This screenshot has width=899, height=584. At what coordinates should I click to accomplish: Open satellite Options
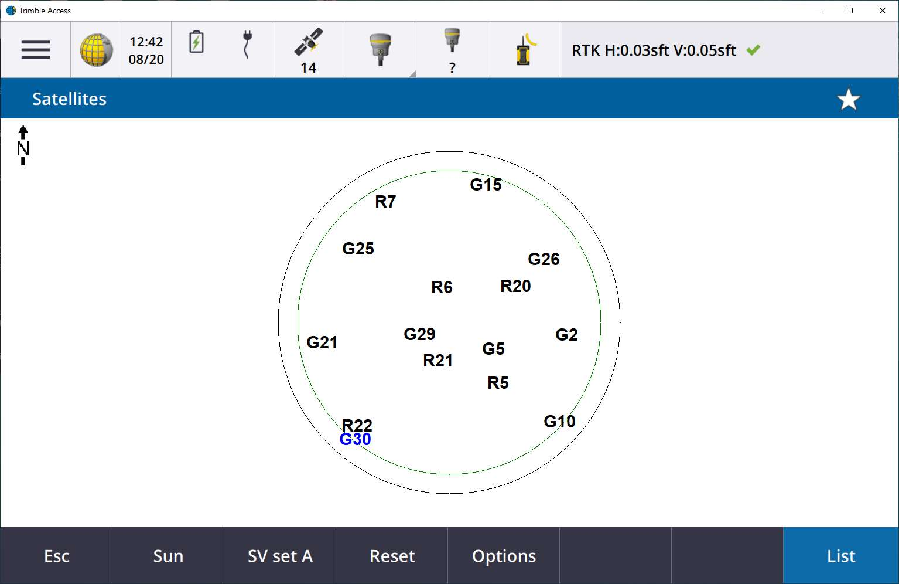(x=504, y=556)
